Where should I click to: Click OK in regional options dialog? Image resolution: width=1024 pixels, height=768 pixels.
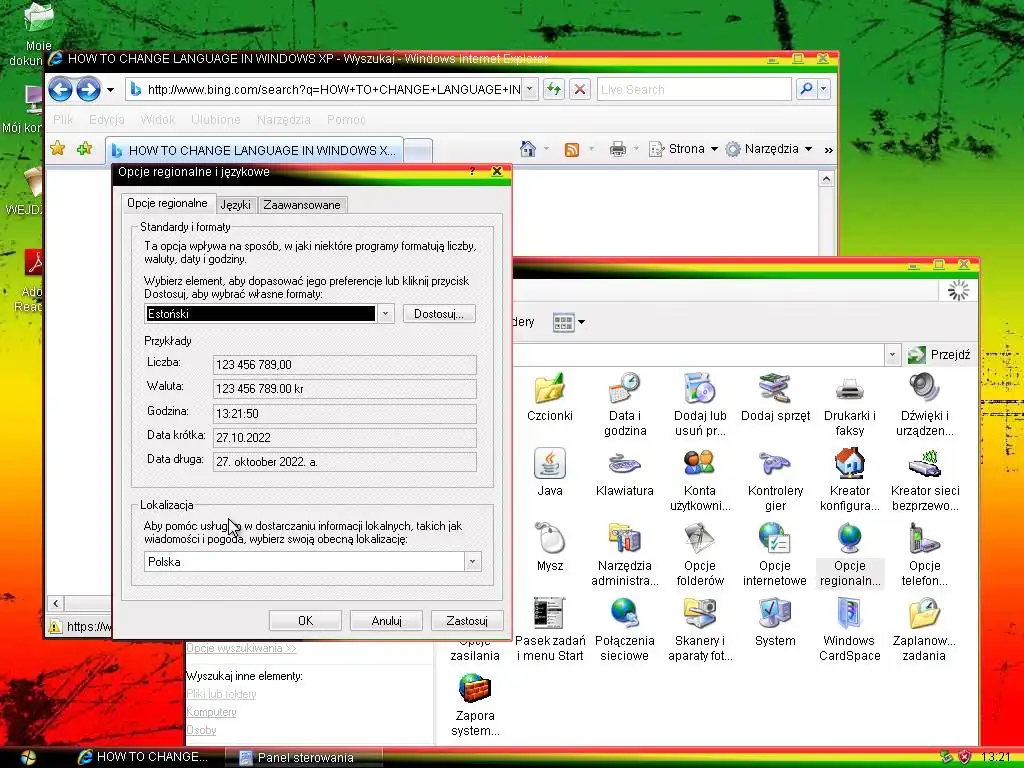click(x=305, y=620)
